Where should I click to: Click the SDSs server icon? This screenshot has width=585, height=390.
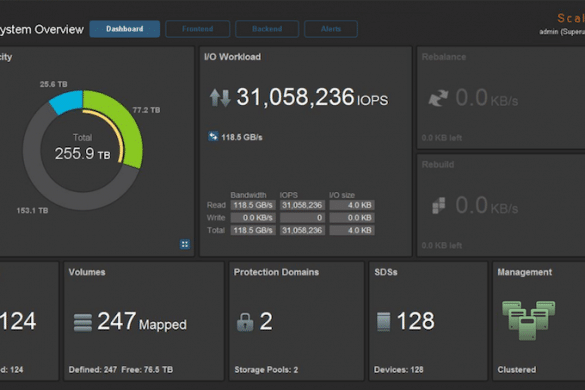click(384, 322)
